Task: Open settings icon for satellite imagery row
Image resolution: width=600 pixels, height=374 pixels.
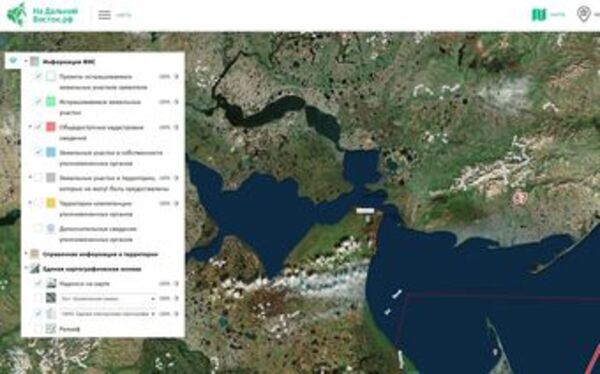Action: click(176, 298)
